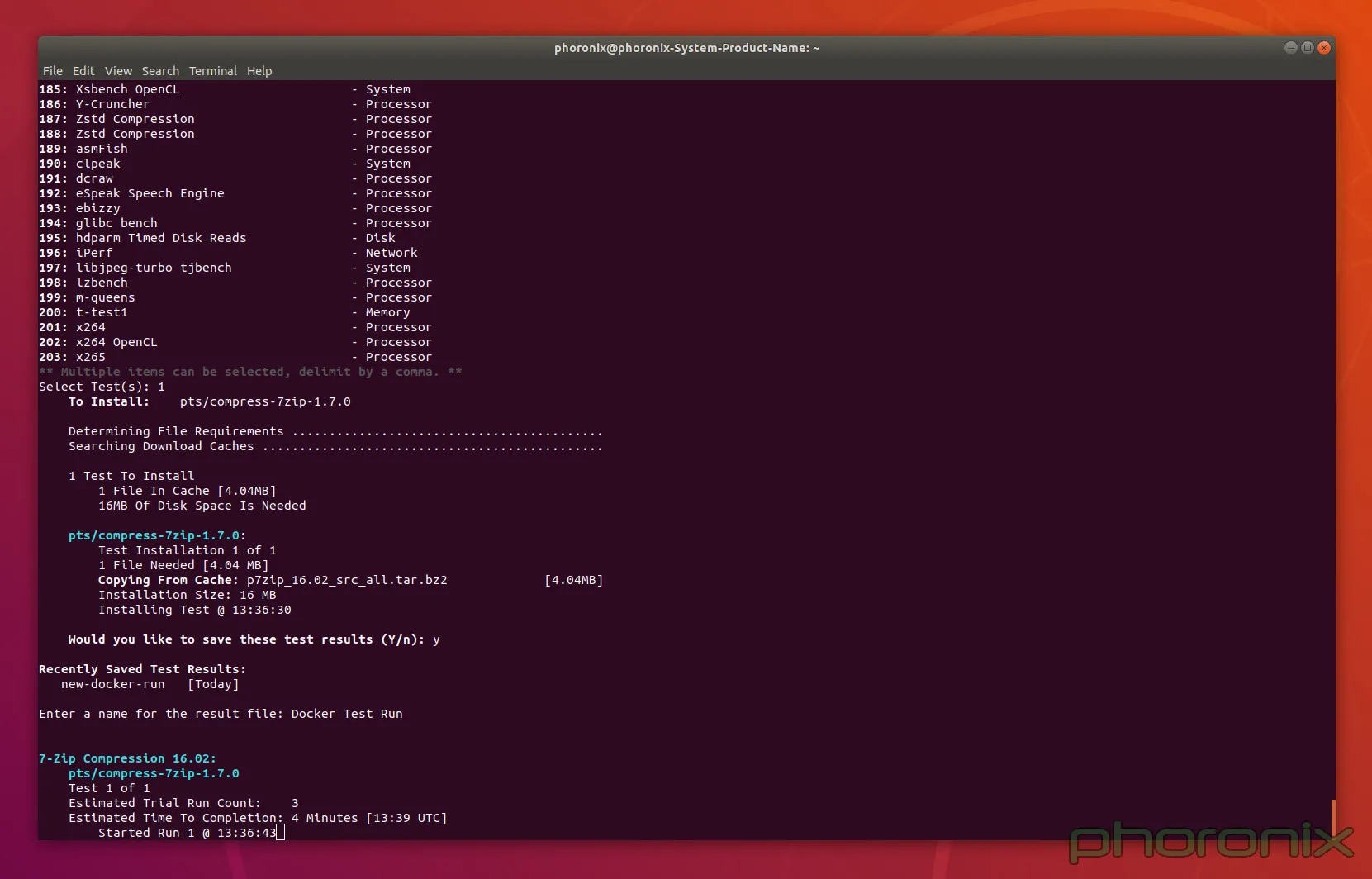The width and height of the screenshot is (1372, 879).
Task: Click 'p7zip_16.02_src_all.tar.bz2' filename
Action: click(347, 580)
